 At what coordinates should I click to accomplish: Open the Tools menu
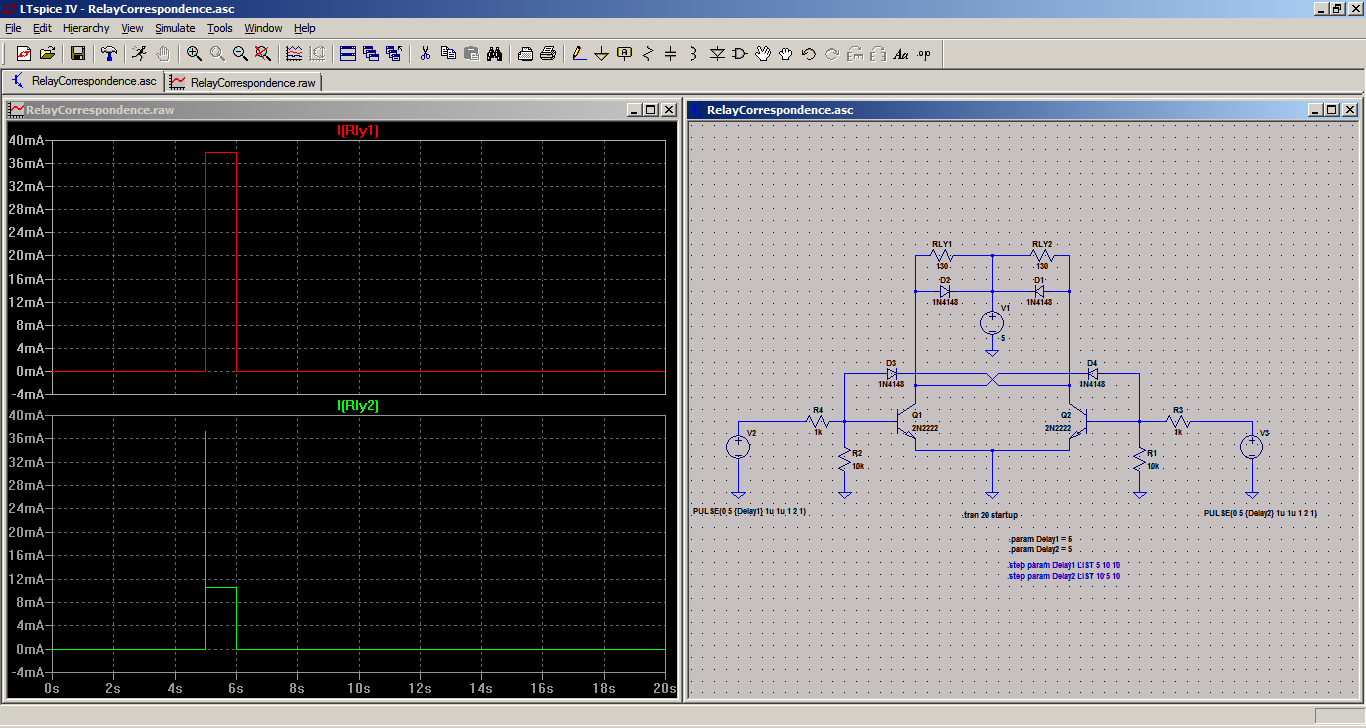click(220, 28)
